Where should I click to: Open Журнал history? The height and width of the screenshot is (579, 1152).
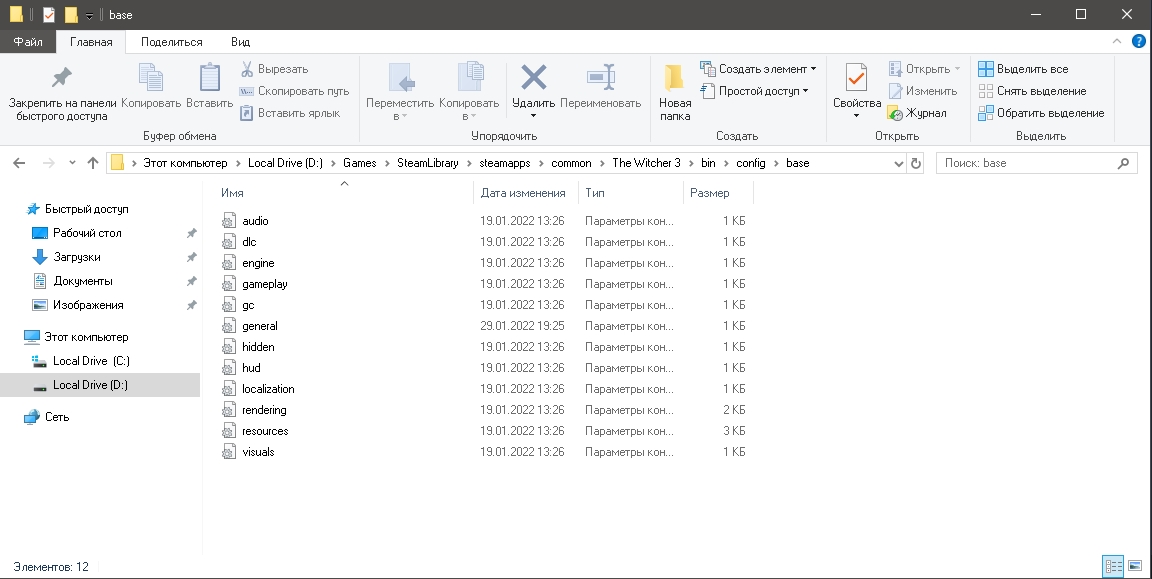[917, 113]
